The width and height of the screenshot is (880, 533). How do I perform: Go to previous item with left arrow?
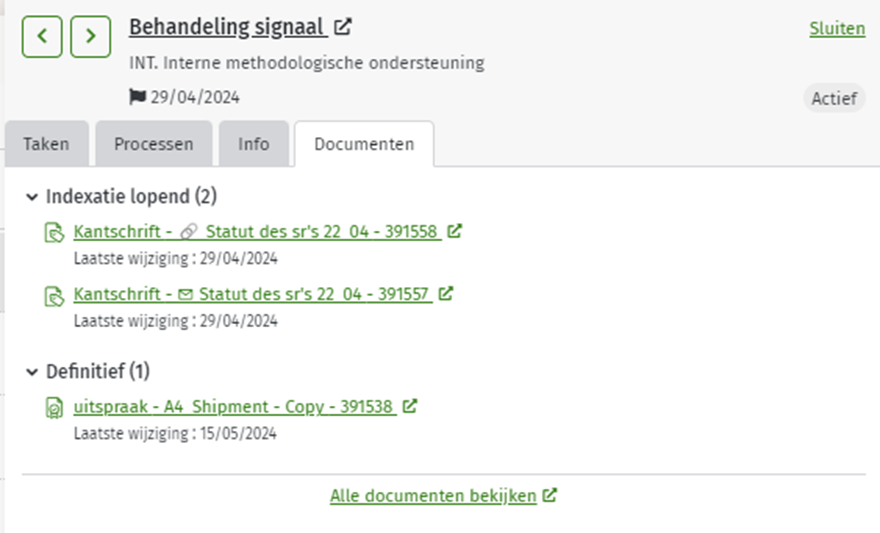(42, 36)
